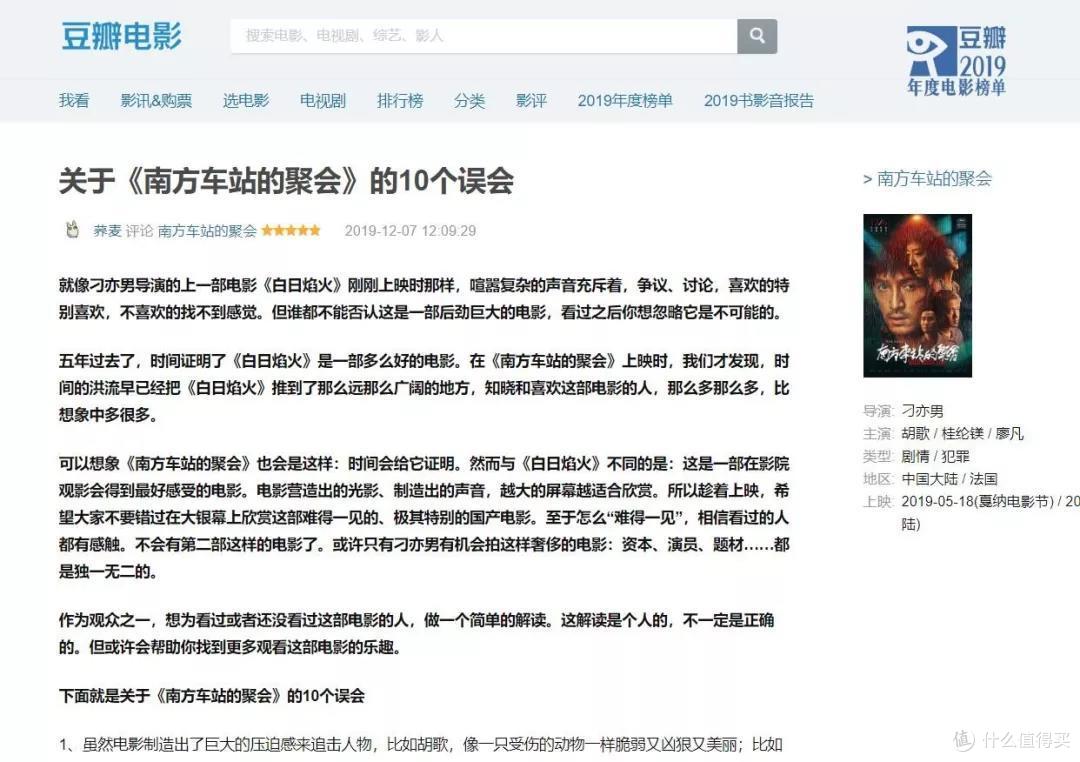The height and width of the screenshot is (762, 1080).
Task: Click the article title 关于《南方车站的聚会》的10个误会
Action: [286, 181]
